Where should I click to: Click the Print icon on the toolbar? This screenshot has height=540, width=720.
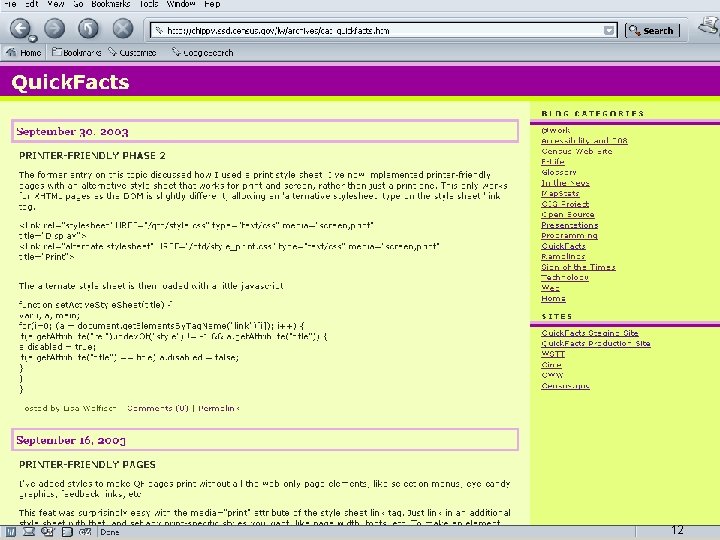709,25
